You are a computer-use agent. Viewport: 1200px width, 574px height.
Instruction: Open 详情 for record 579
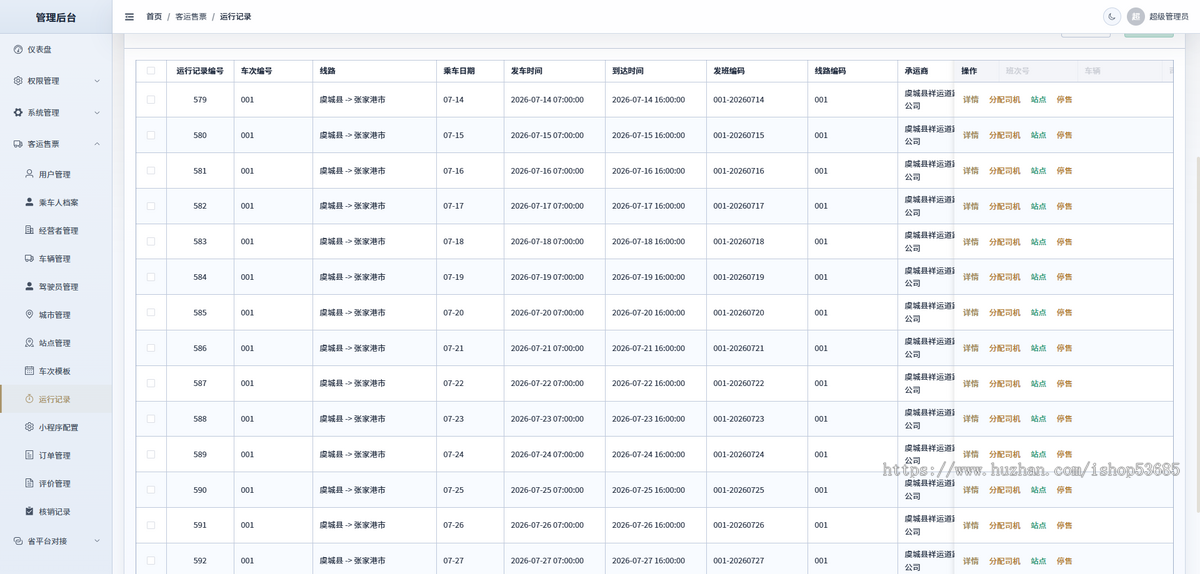point(971,100)
